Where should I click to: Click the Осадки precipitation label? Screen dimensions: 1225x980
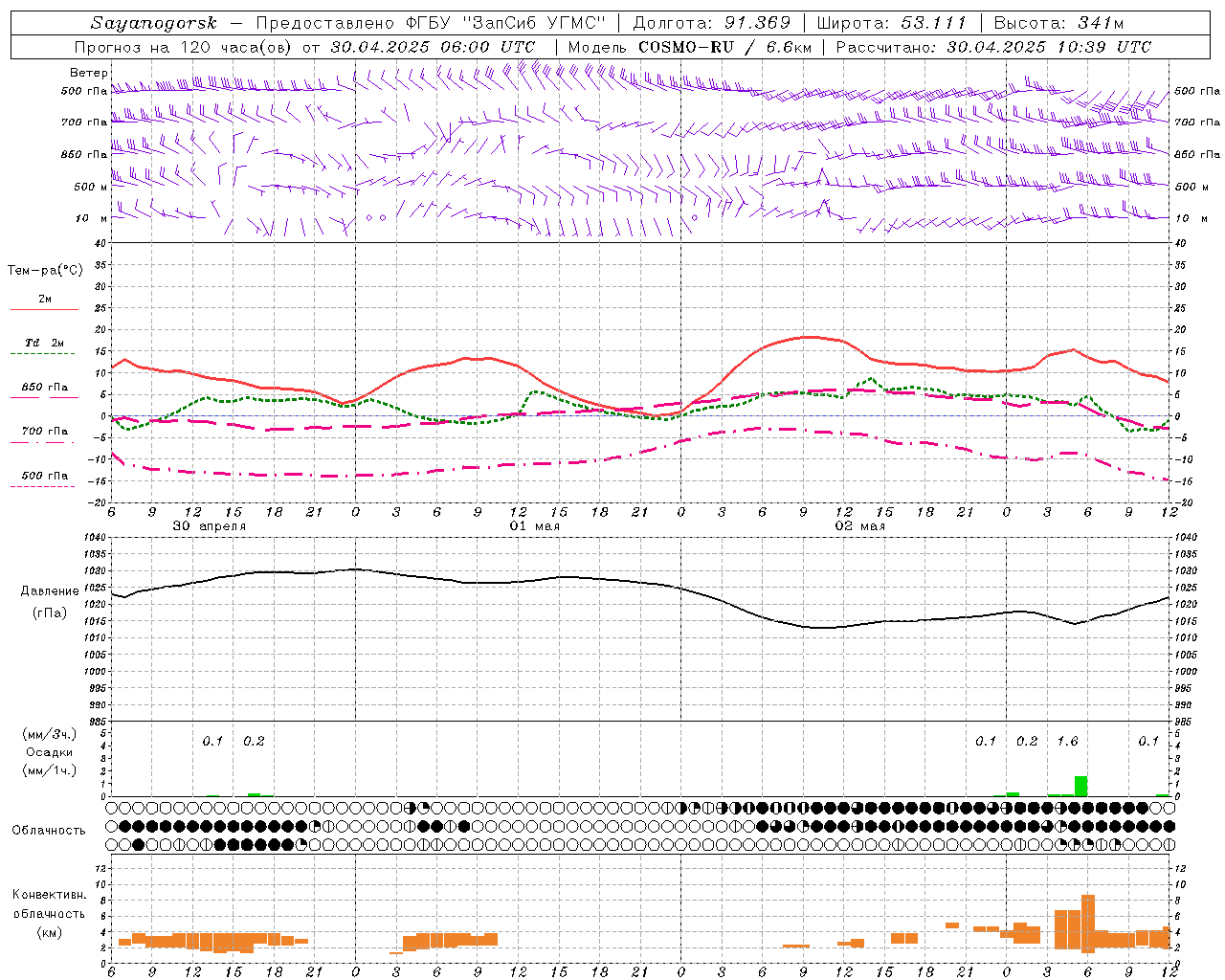point(49,752)
